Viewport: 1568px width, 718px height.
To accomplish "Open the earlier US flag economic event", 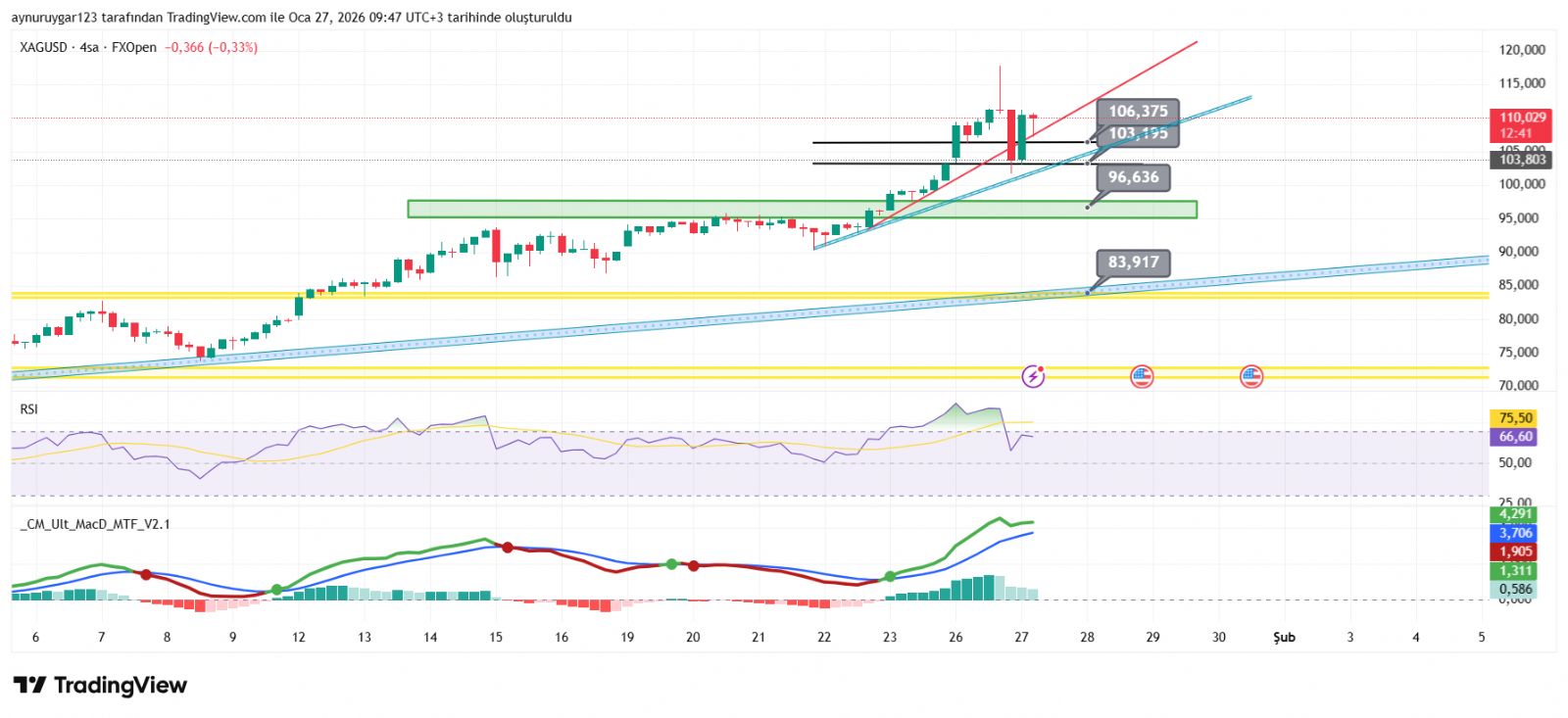I will [x=1142, y=376].
